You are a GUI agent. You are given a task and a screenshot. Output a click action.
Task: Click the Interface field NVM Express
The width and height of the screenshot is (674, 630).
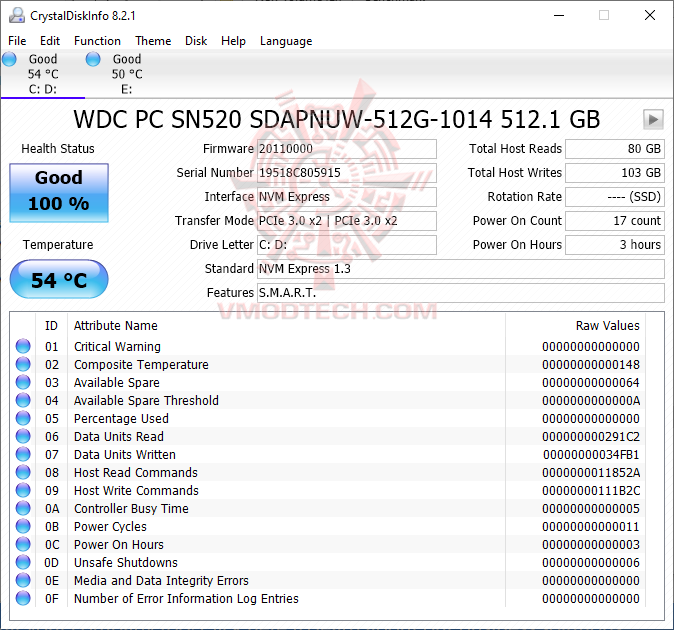pyautogui.click(x=347, y=197)
